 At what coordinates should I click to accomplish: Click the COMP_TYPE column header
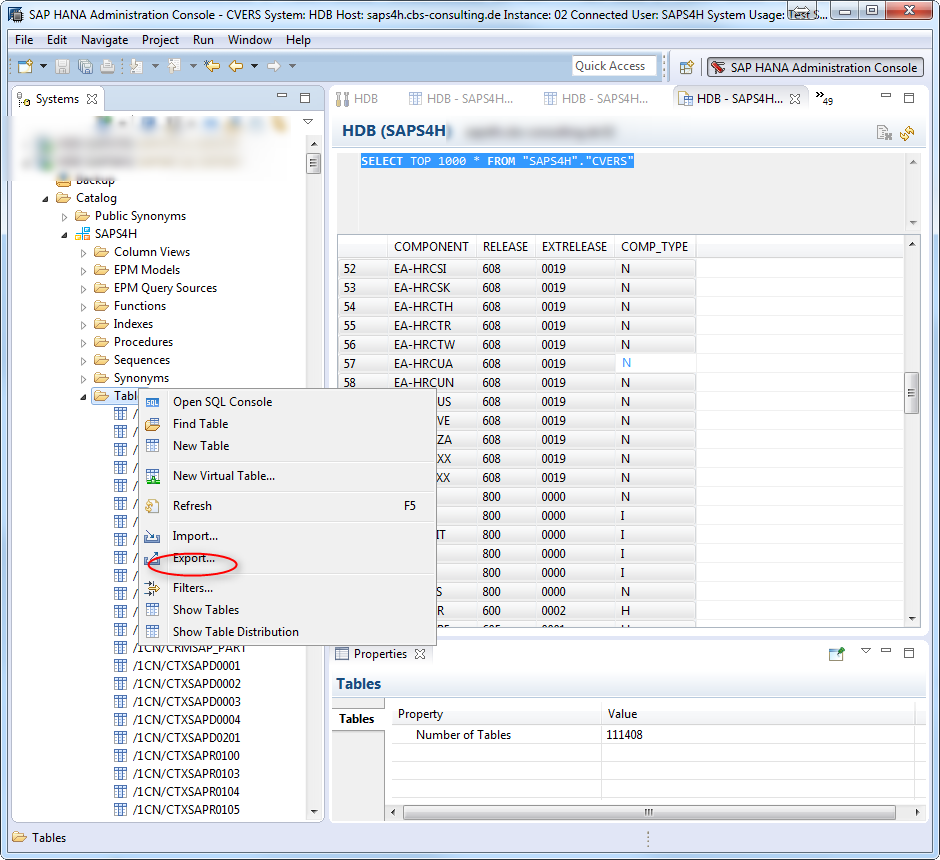655,247
